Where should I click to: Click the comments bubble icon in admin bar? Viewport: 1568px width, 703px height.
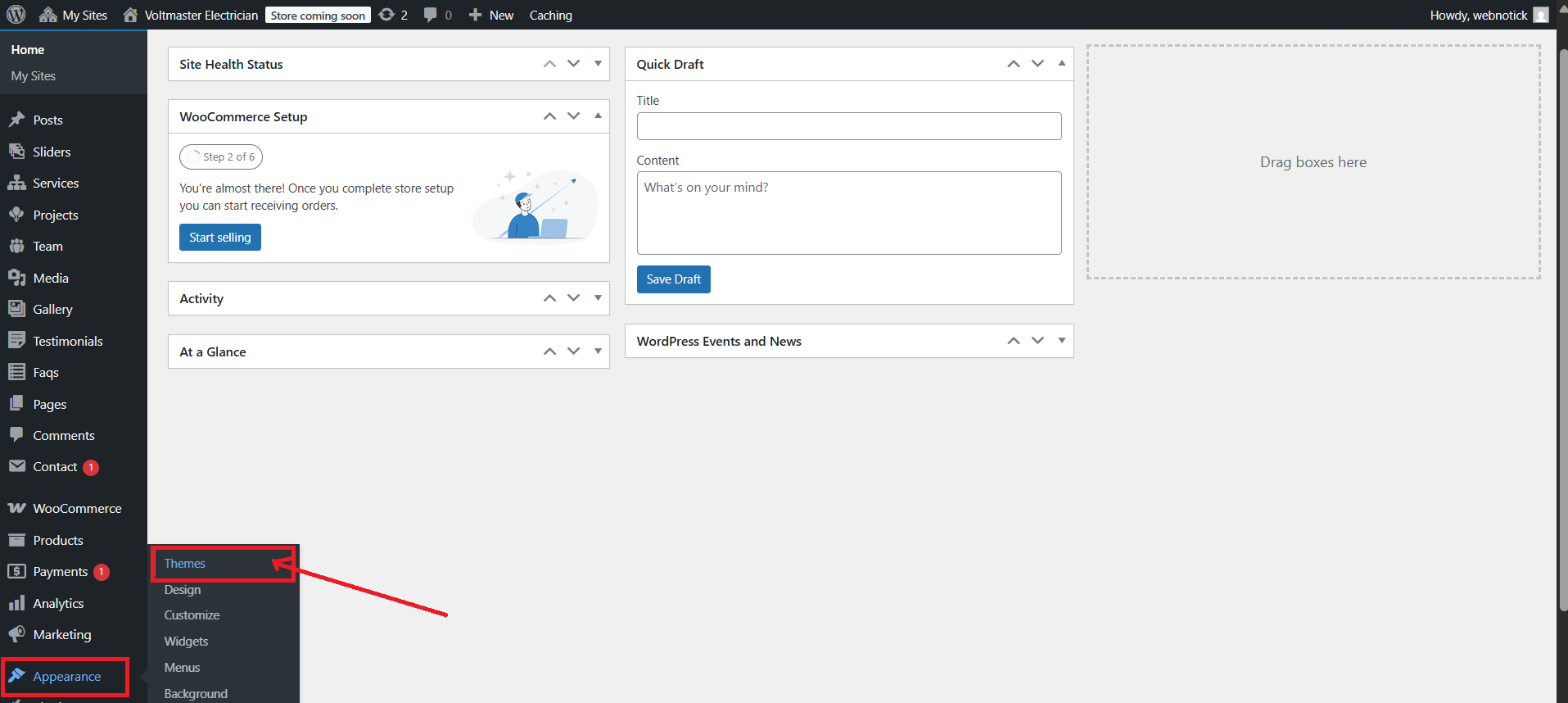point(430,15)
